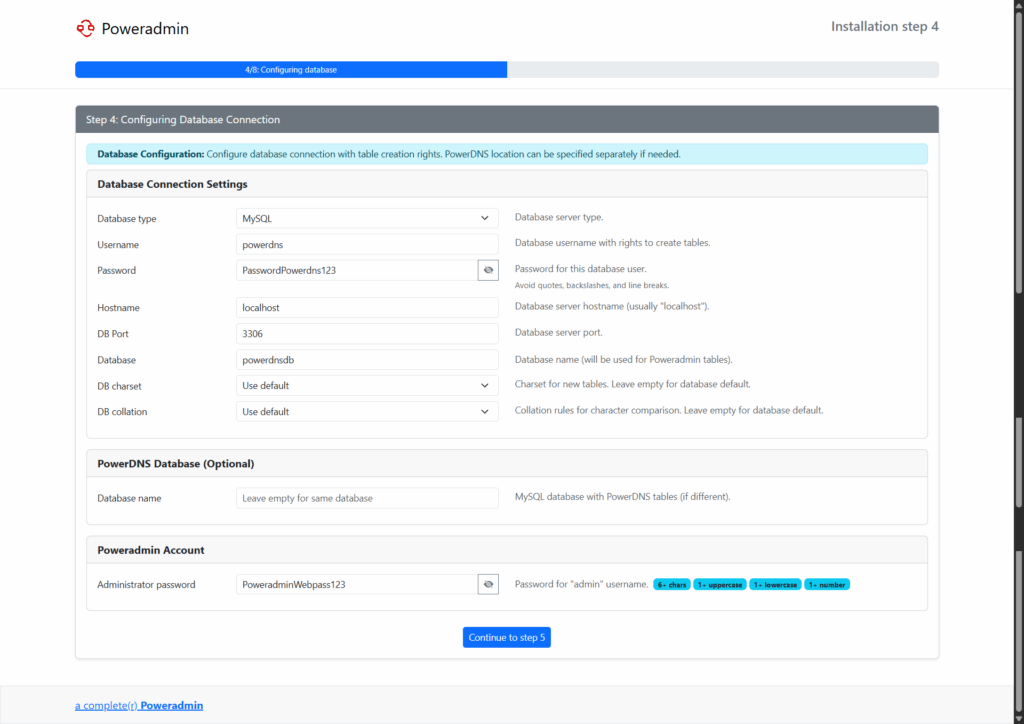The width and height of the screenshot is (1024, 724).
Task: Click the Hostname field with localhost
Action: (x=367, y=307)
